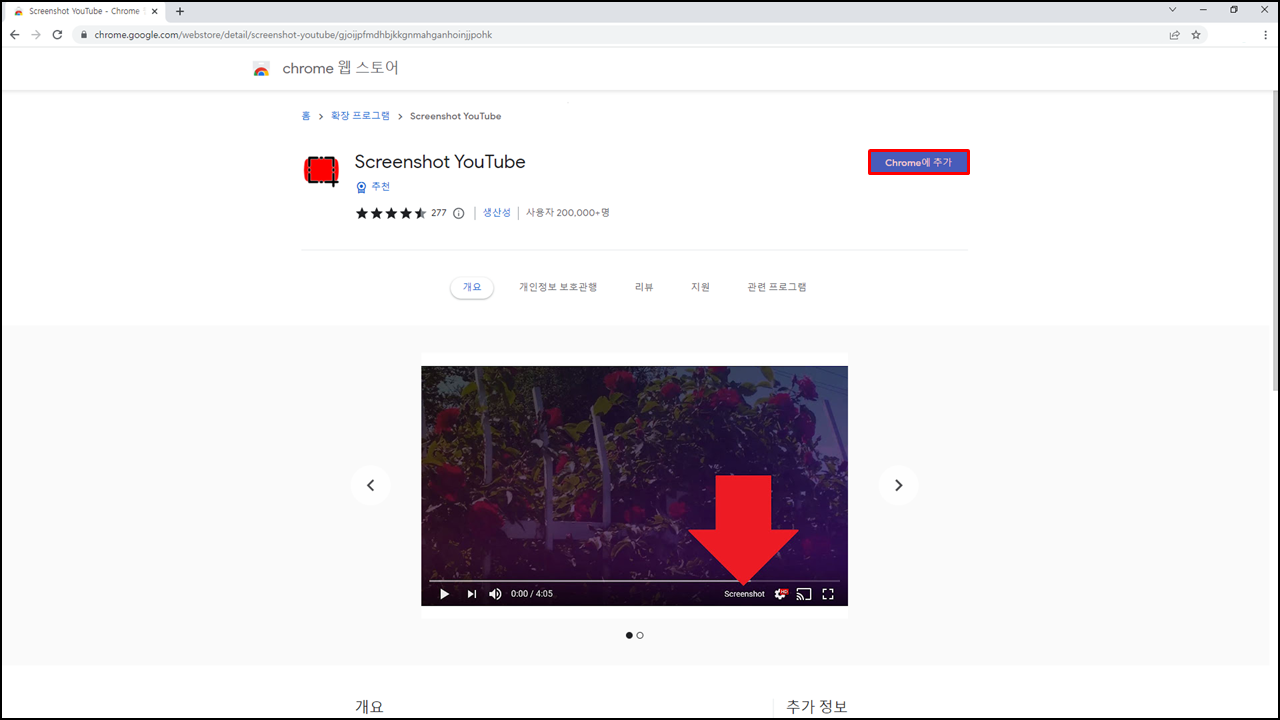Click the chrome web store logo
Viewport: 1280px width, 720px height.
coord(261,69)
